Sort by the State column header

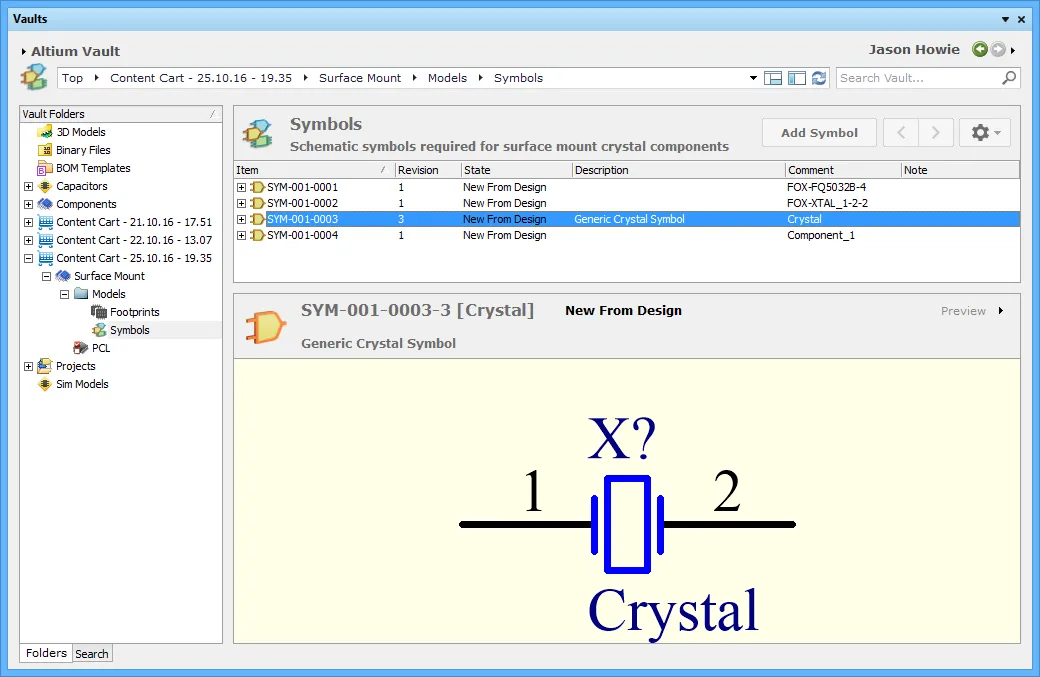(517, 170)
